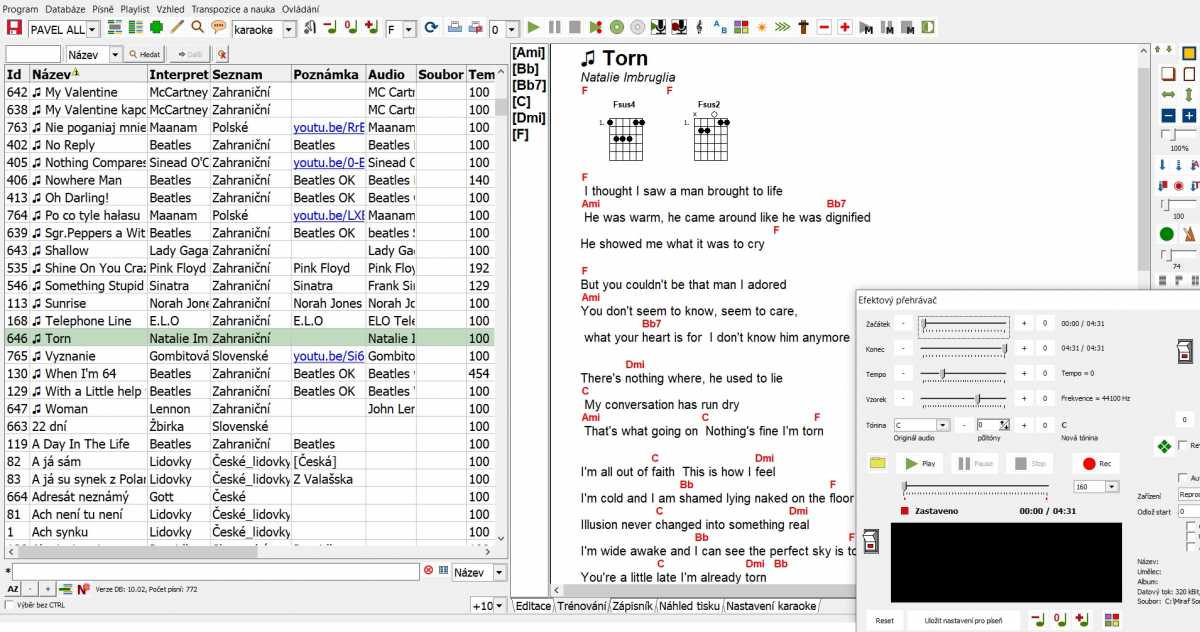
Task: Click the microphone with red record icon
Action: (679, 28)
